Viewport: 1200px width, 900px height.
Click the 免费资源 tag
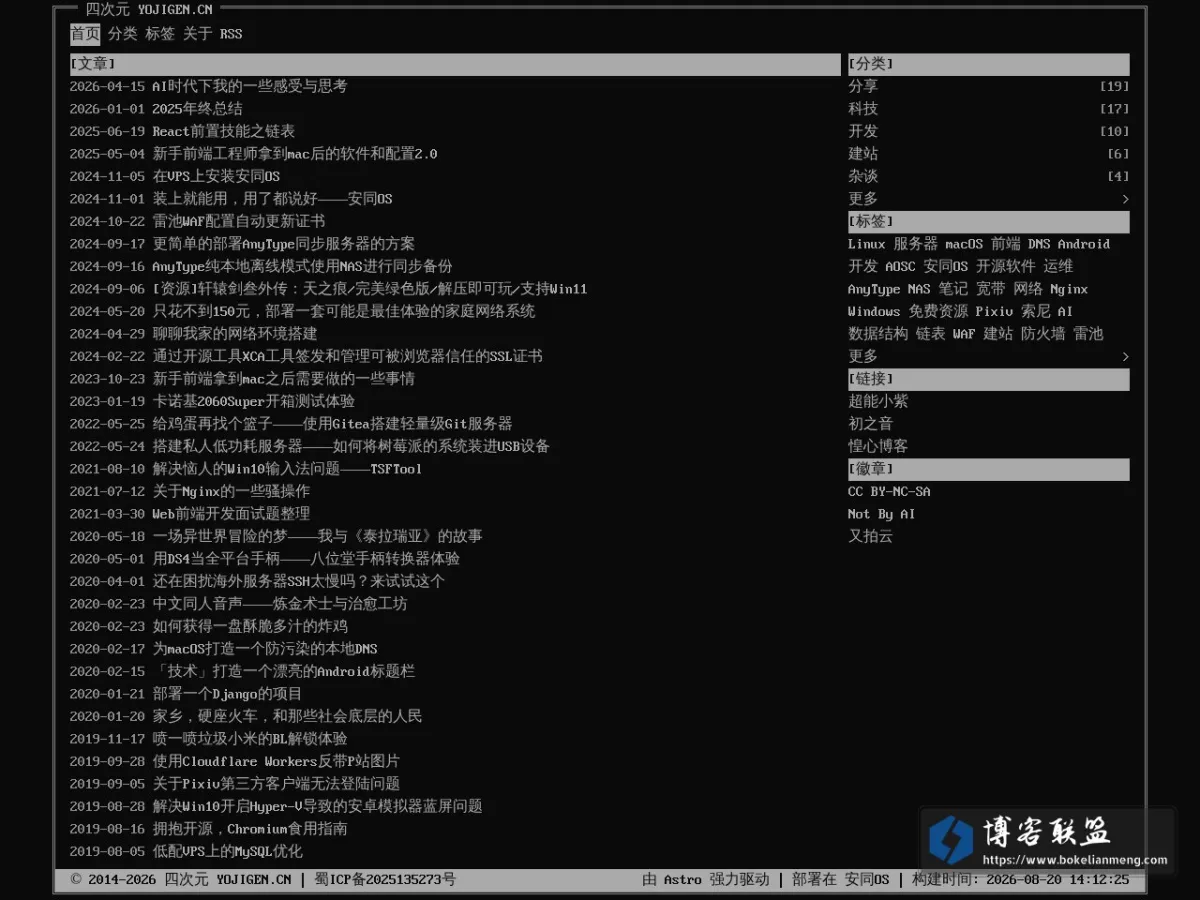point(938,311)
